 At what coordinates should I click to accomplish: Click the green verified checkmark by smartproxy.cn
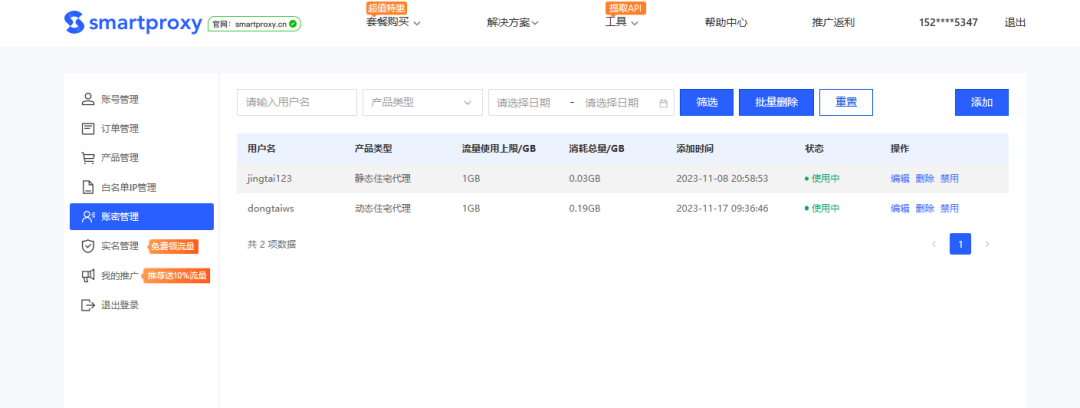point(293,23)
